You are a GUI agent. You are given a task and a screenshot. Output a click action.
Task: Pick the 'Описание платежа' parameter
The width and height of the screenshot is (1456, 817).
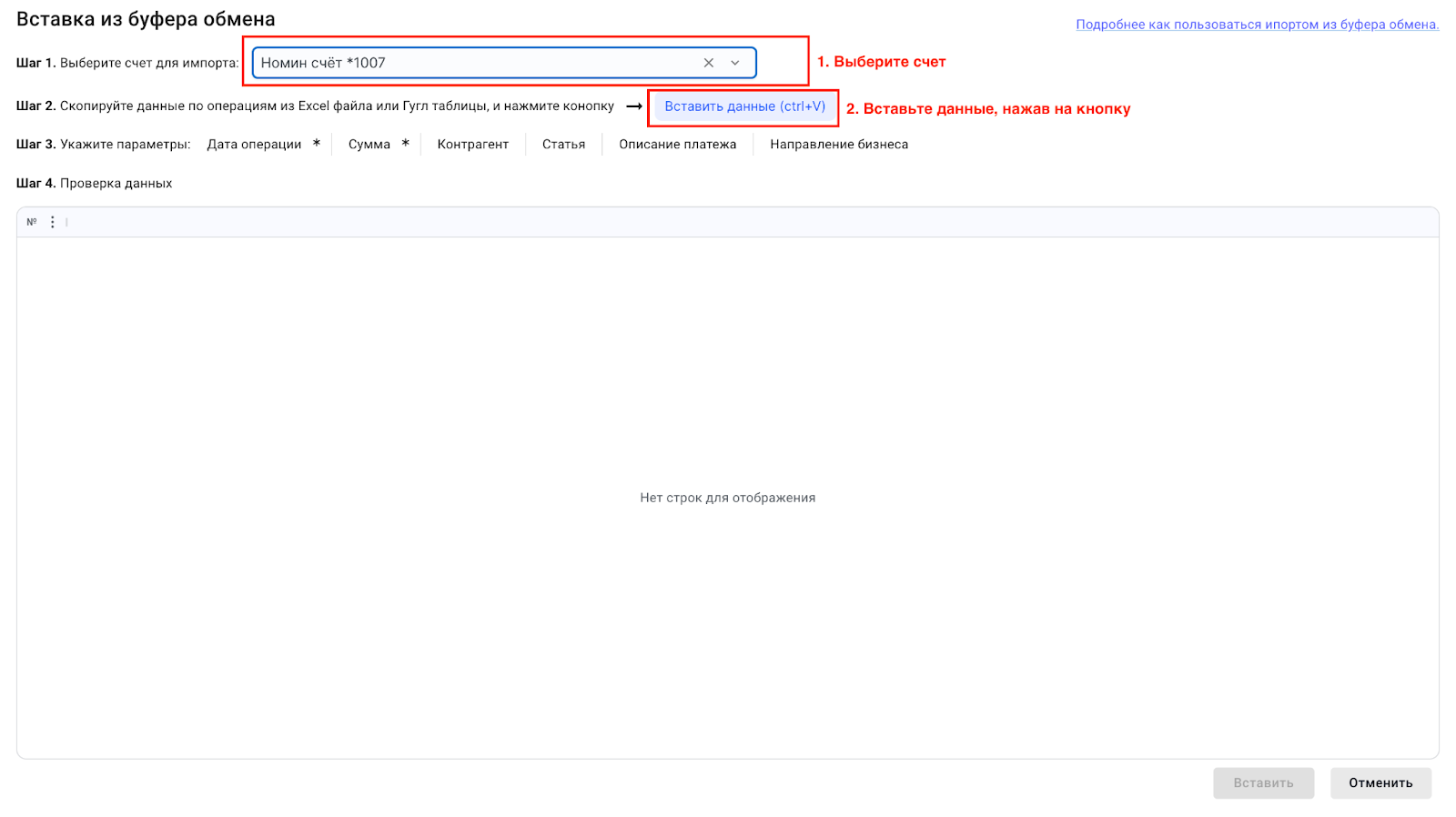pos(677,145)
